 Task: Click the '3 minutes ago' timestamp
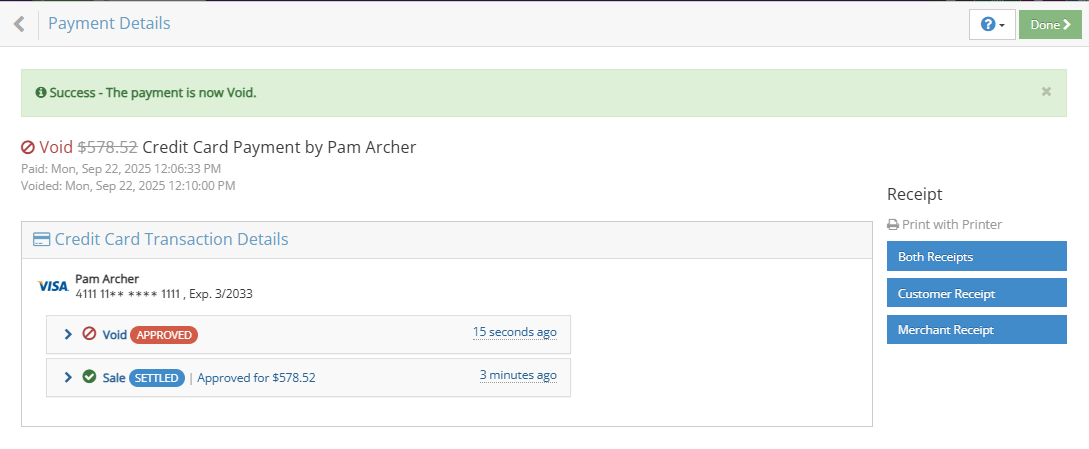pyautogui.click(x=518, y=375)
